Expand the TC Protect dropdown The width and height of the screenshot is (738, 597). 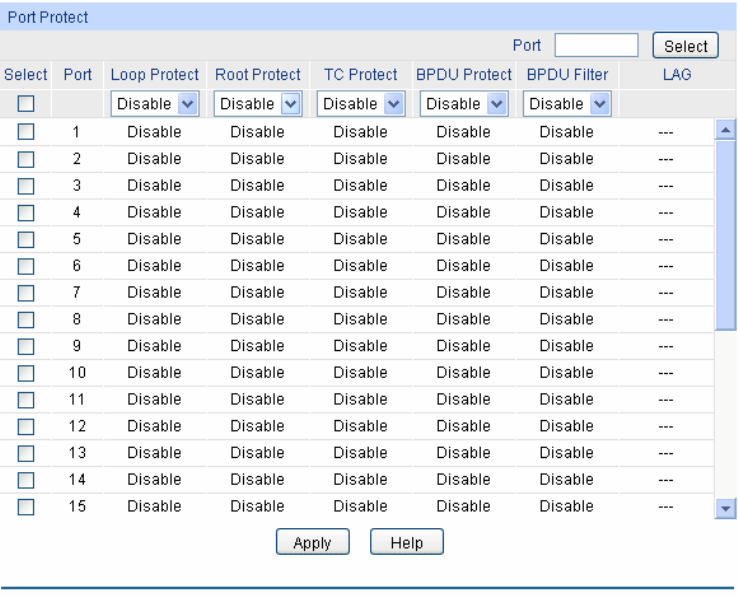point(361,104)
